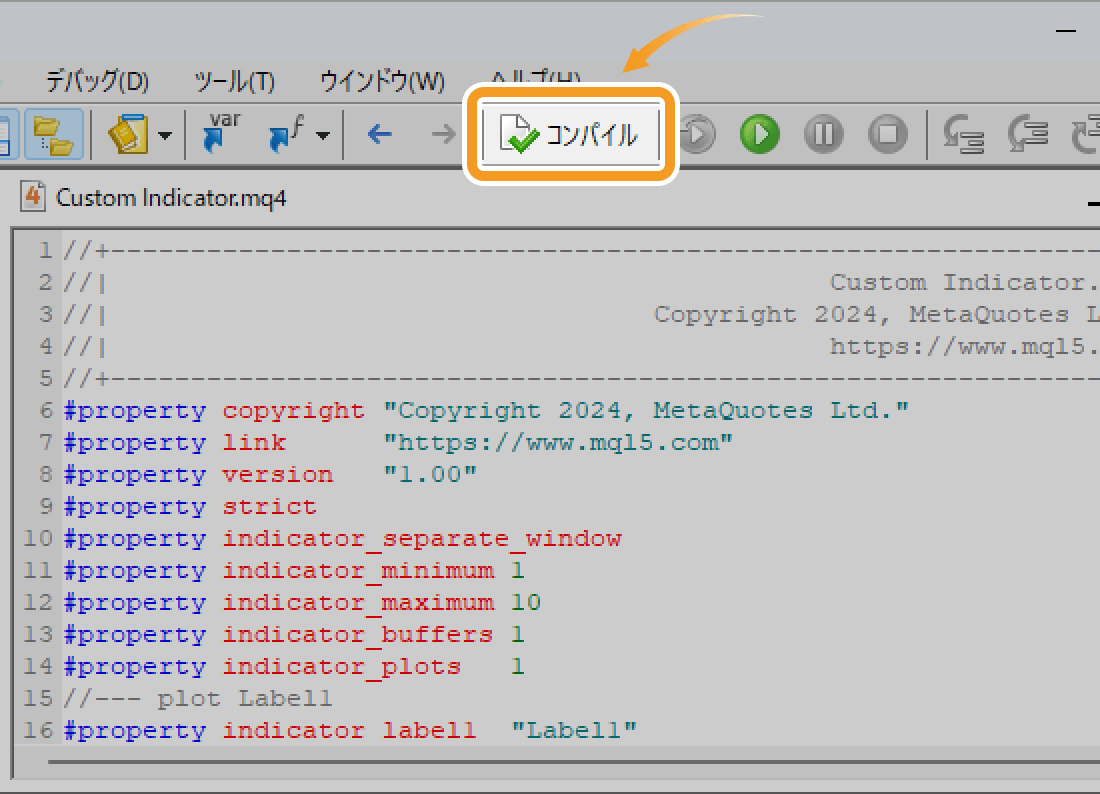Open the ウインドウ(W) menu

click(382, 81)
